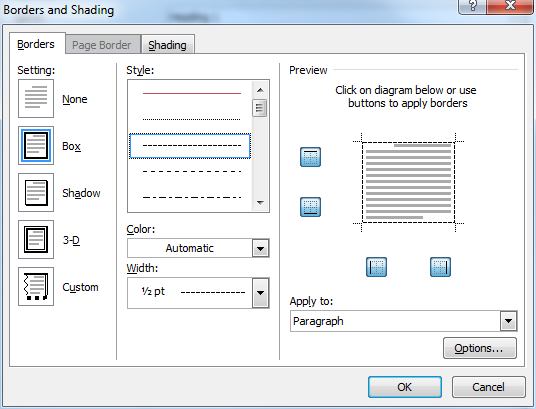Select the Shadow border setting icon
The width and height of the screenshot is (536, 409).
tap(36, 193)
